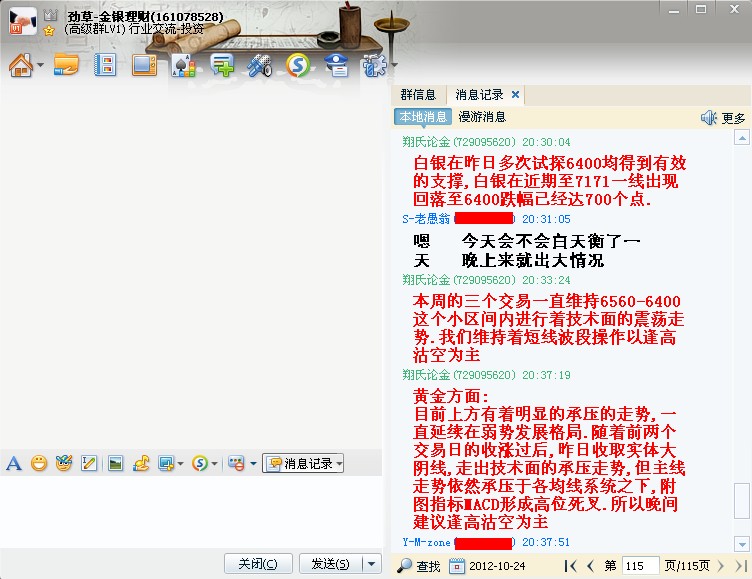This screenshot has width=752, height=579.
Task: Click the page number input field
Action: click(x=641, y=566)
